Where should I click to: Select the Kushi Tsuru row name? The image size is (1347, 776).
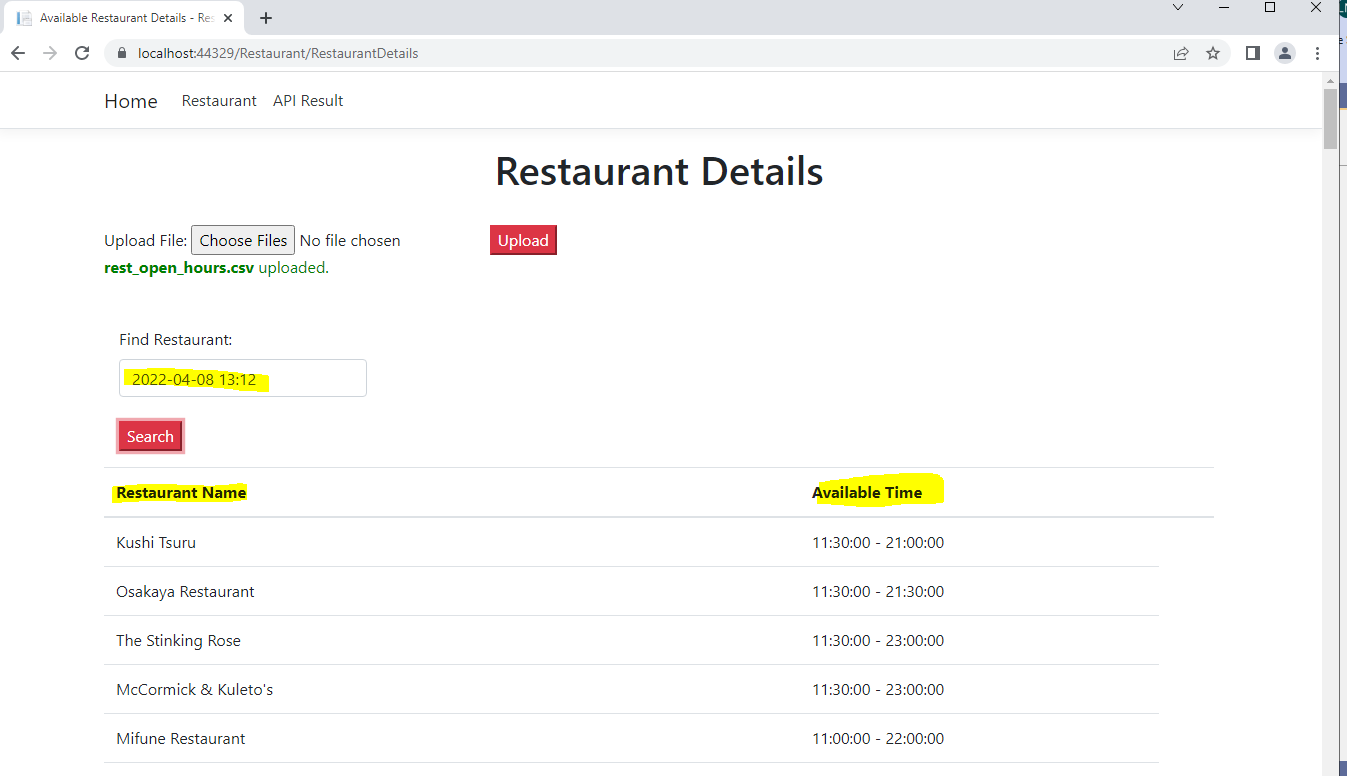[156, 543]
